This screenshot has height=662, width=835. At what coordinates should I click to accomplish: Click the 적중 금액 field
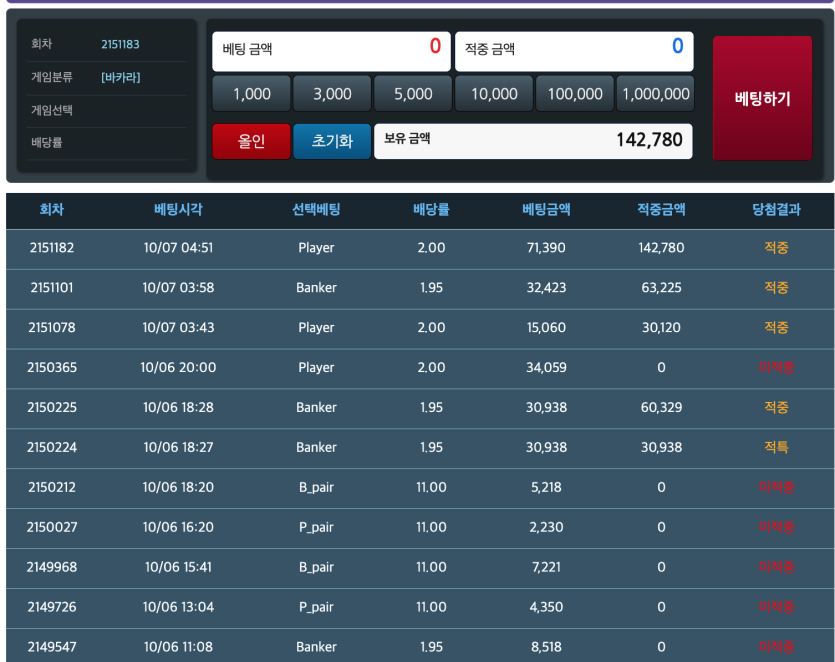[x=574, y=51]
